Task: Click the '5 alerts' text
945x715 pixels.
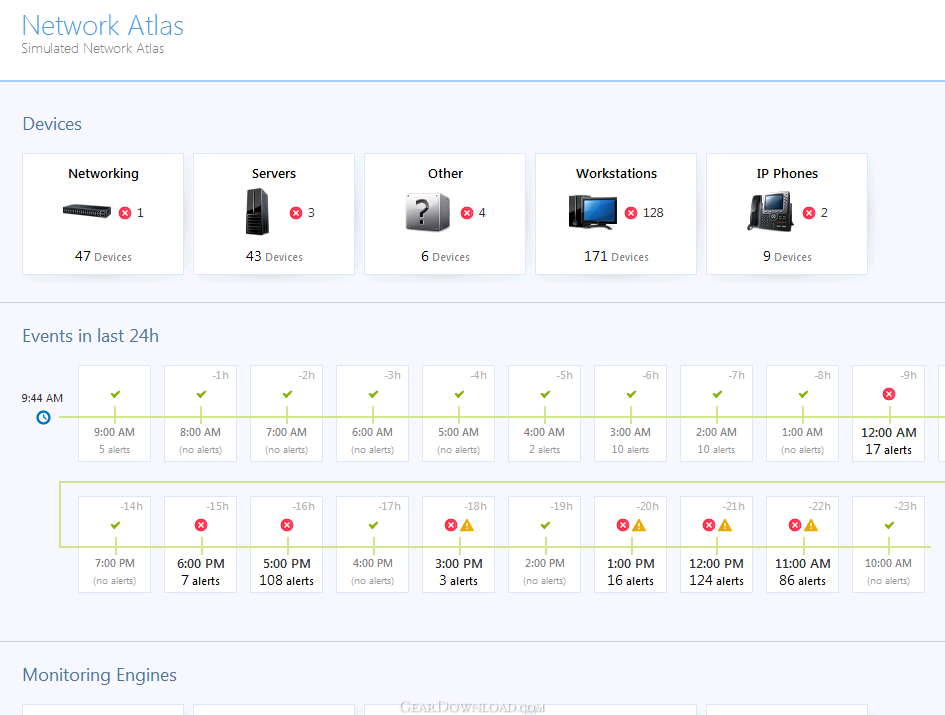Action: 115,449
